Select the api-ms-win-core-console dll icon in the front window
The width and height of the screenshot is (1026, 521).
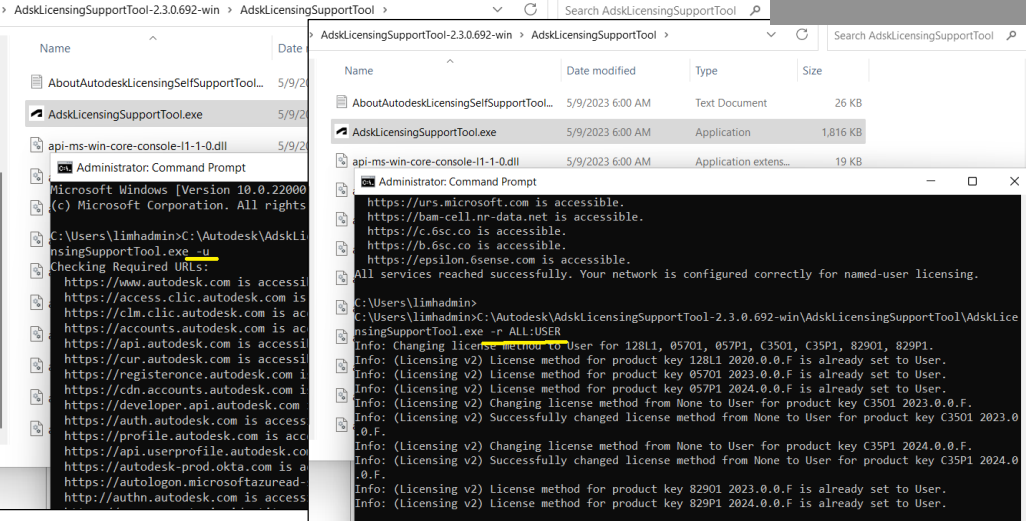(x=341, y=161)
